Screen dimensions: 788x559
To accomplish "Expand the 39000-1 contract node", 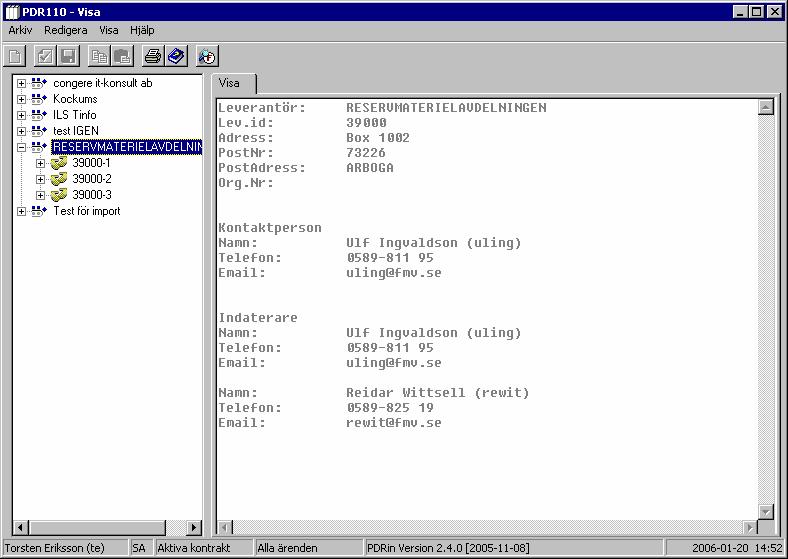I will pyautogui.click(x=41, y=163).
